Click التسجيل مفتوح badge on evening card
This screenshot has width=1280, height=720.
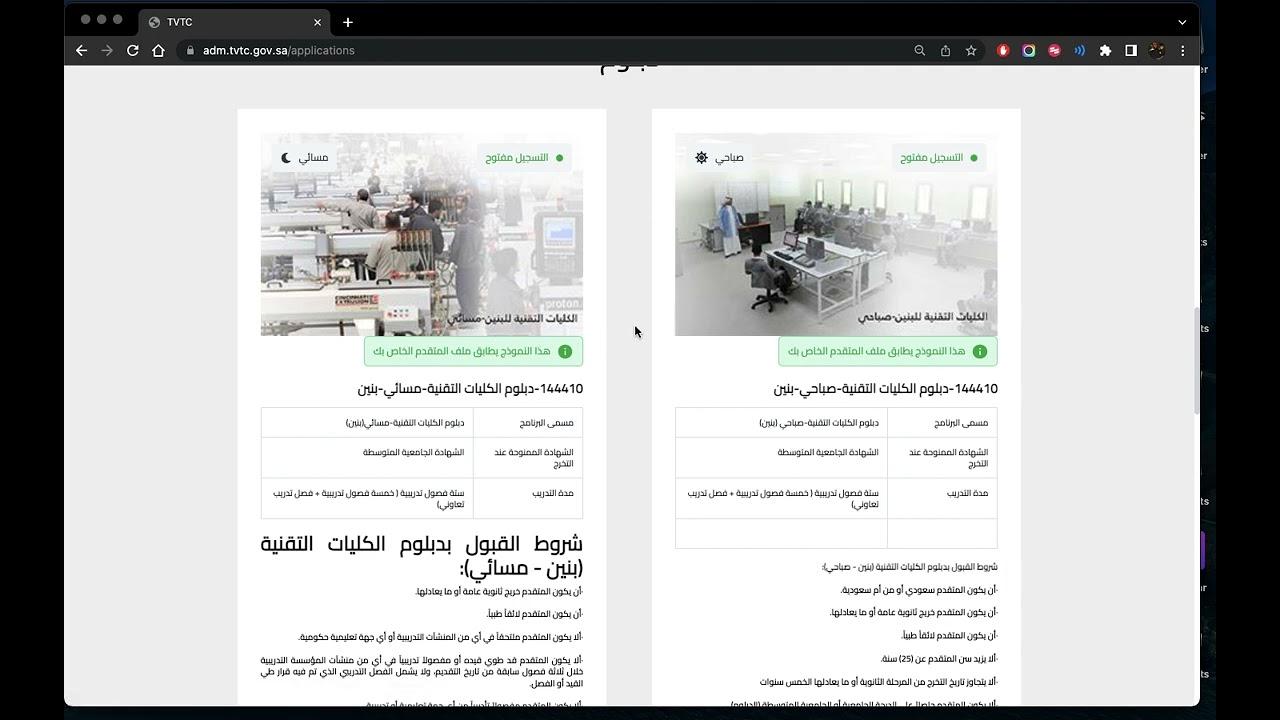pos(524,157)
